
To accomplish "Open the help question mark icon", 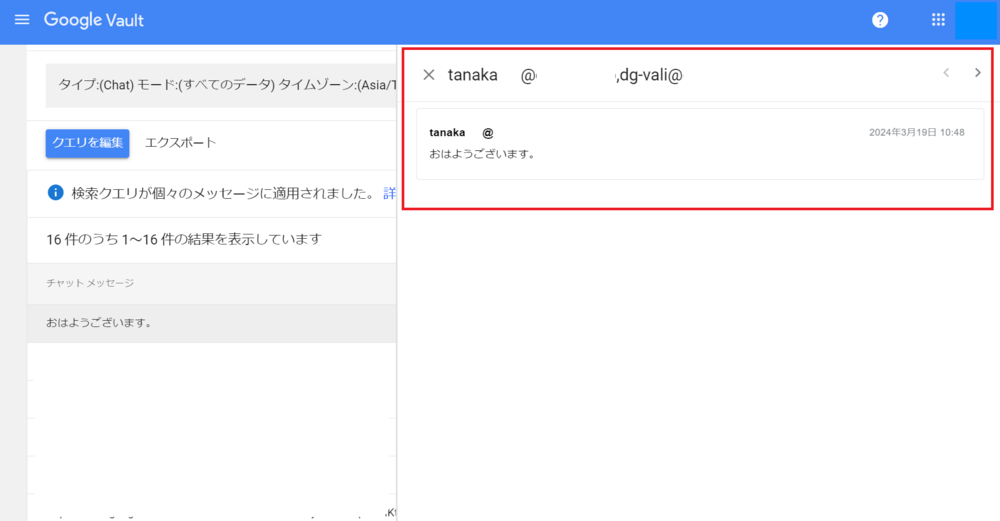I will coord(880,20).
